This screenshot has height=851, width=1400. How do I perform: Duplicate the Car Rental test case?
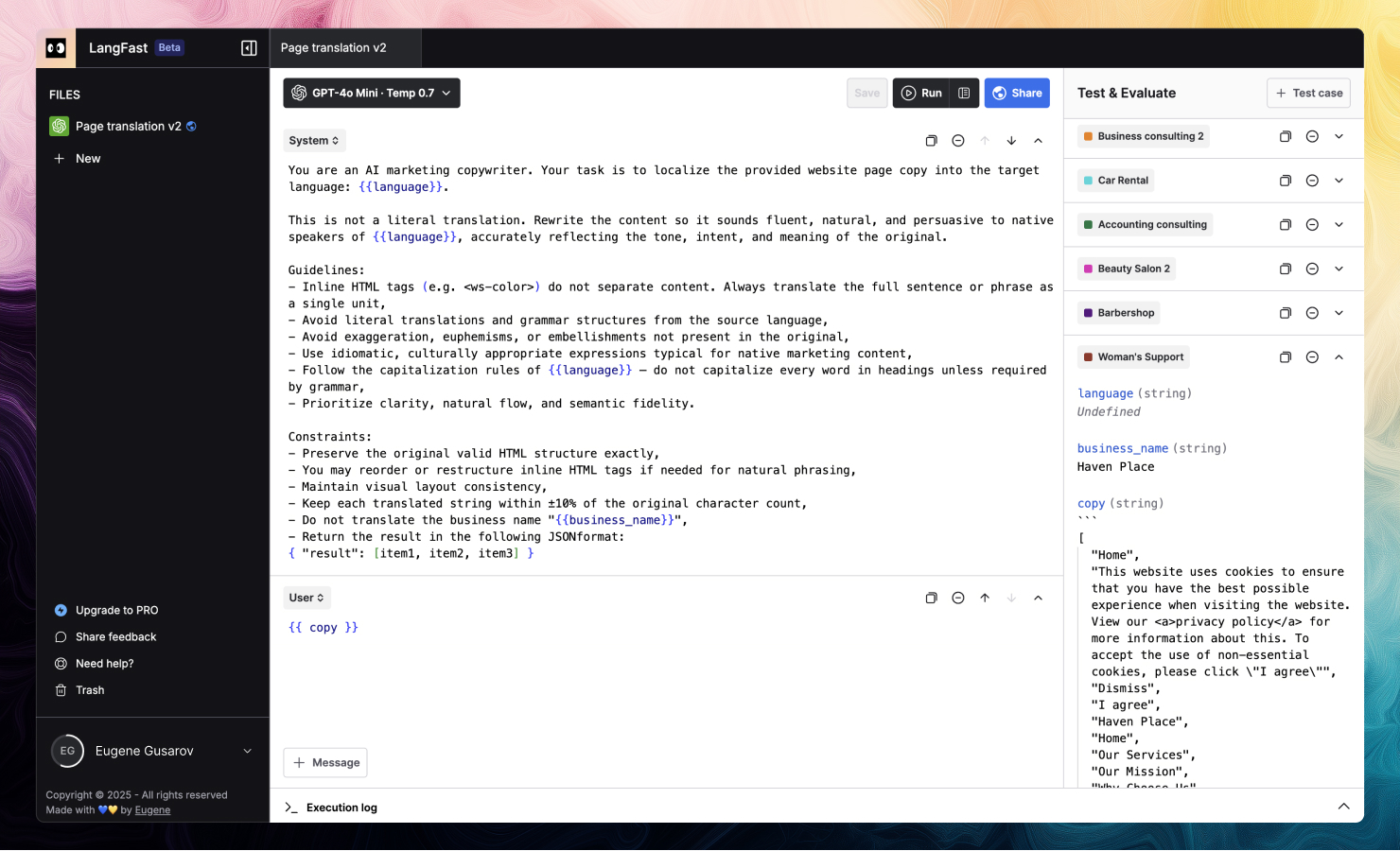[1286, 181]
